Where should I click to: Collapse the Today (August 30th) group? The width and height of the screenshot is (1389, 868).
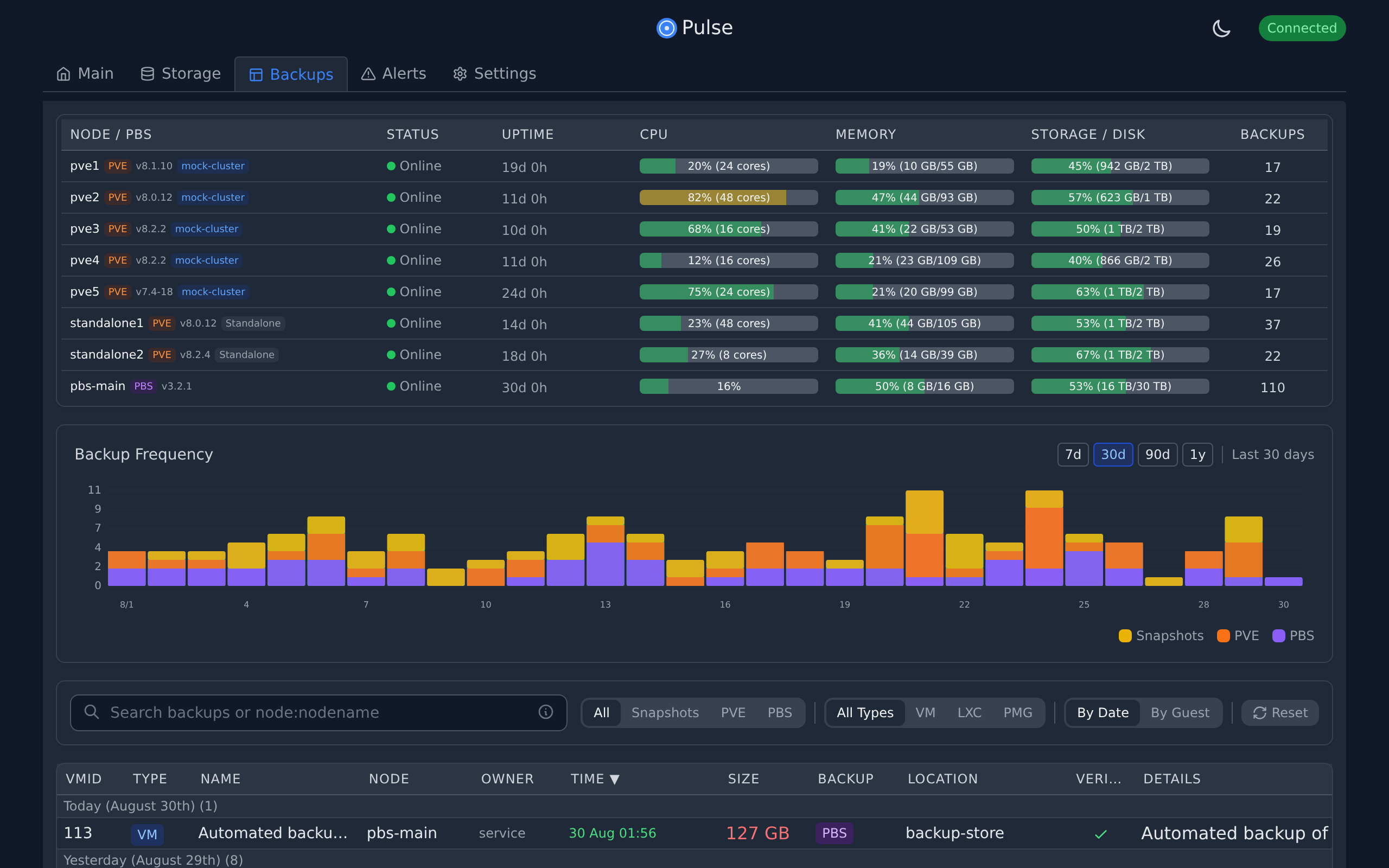pyautogui.click(x=140, y=806)
